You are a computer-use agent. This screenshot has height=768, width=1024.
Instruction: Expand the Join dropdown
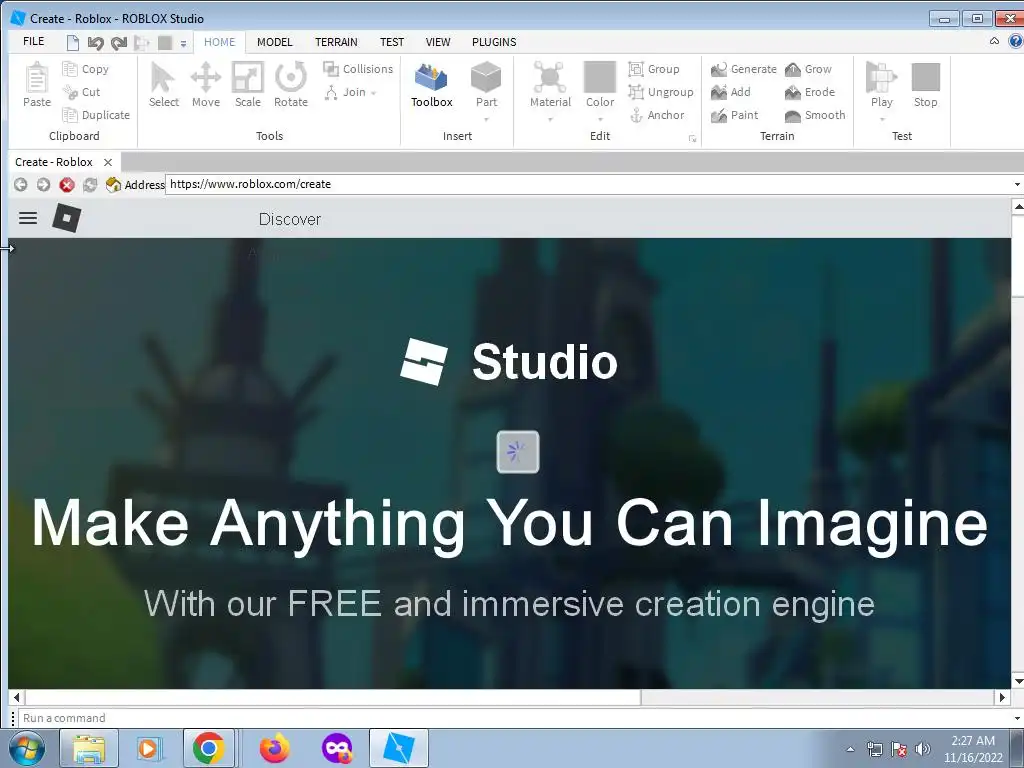[x=374, y=93]
